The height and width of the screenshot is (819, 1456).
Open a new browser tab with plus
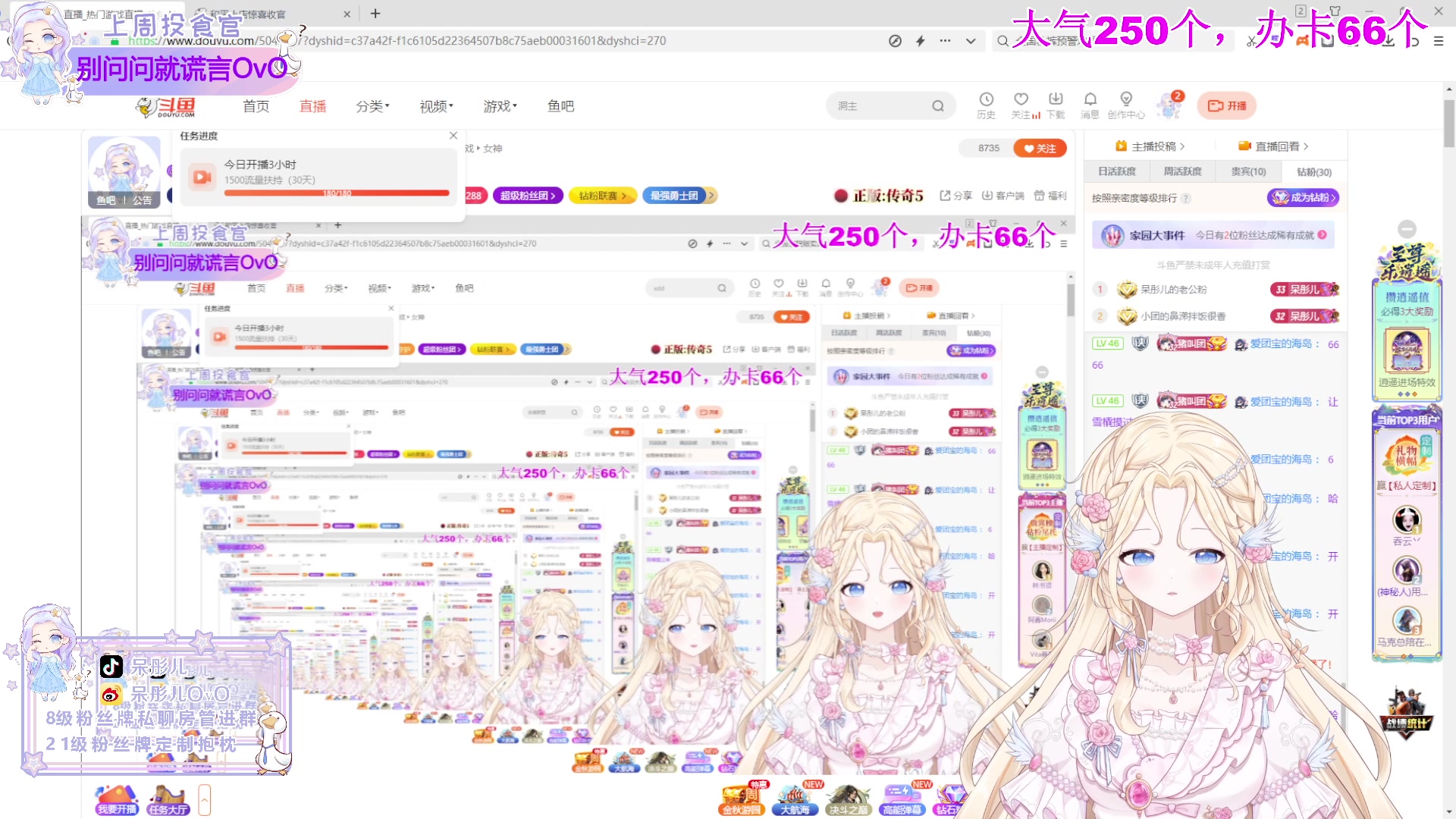(x=375, y=14)
